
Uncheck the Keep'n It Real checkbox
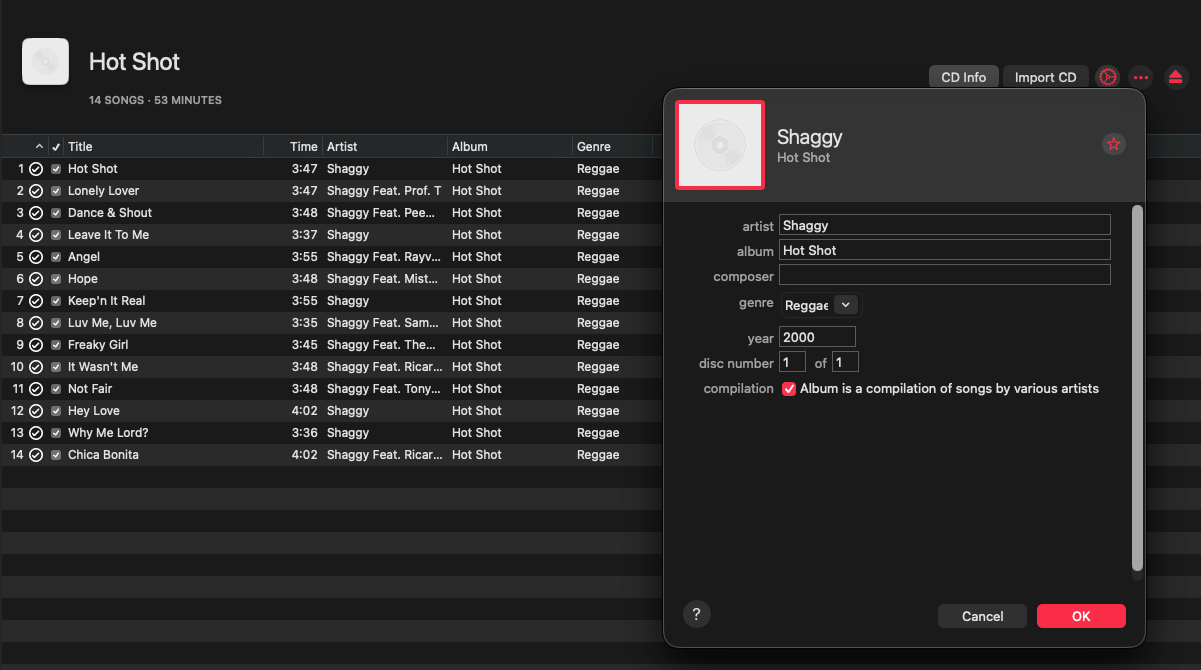click(x=56, y=301)
